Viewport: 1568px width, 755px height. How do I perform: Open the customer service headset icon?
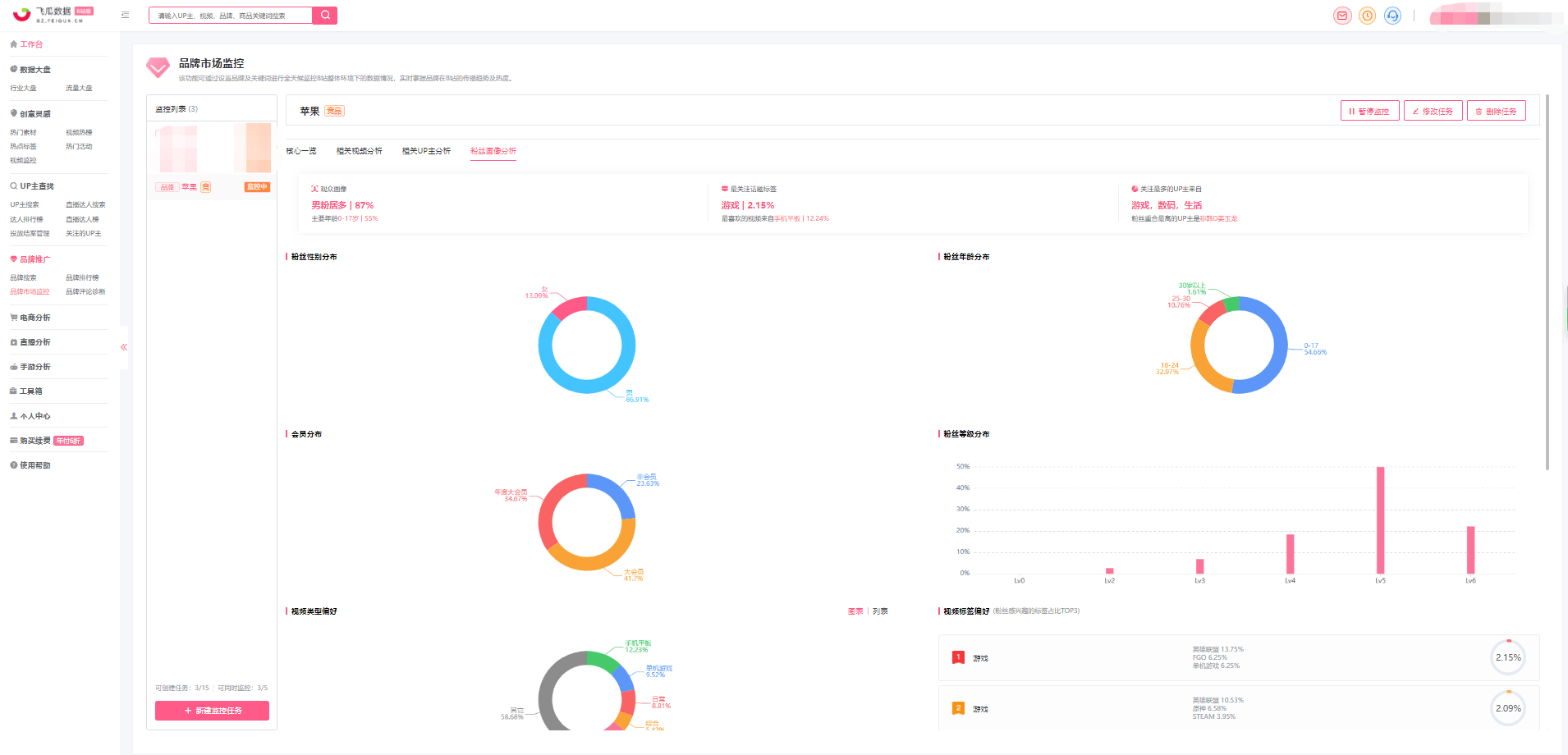1393,16
